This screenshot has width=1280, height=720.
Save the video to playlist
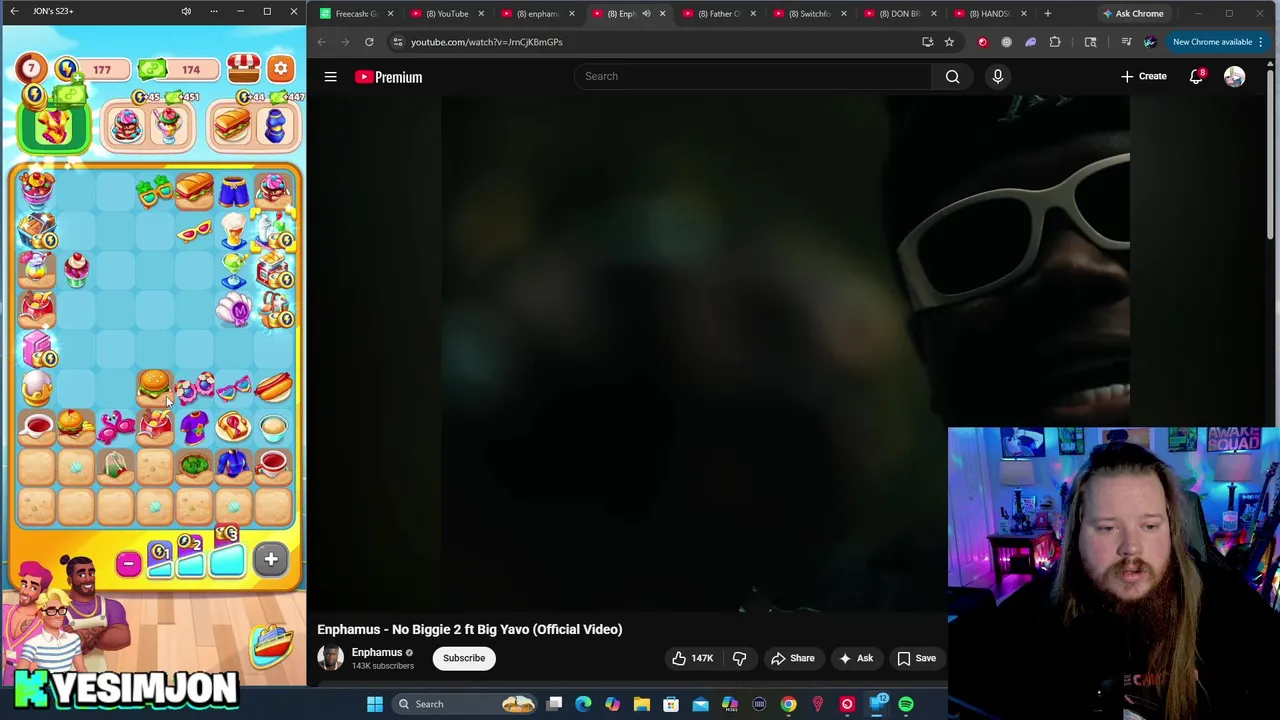tap(916, 658)
